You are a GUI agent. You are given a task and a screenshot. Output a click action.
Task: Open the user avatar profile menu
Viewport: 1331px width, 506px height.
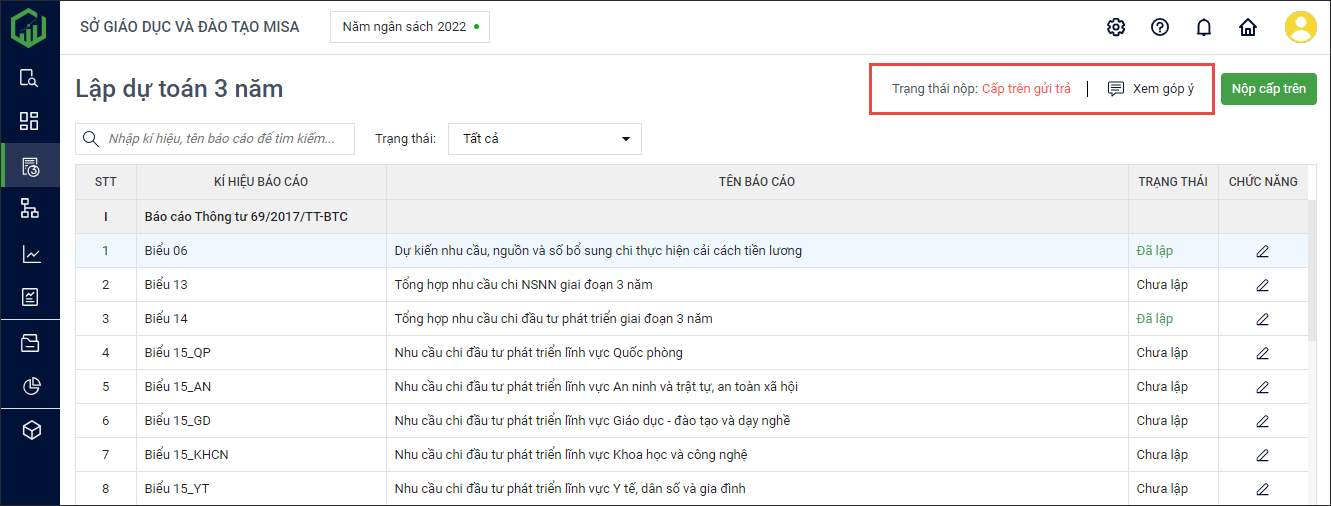(x=1300, y=27)
